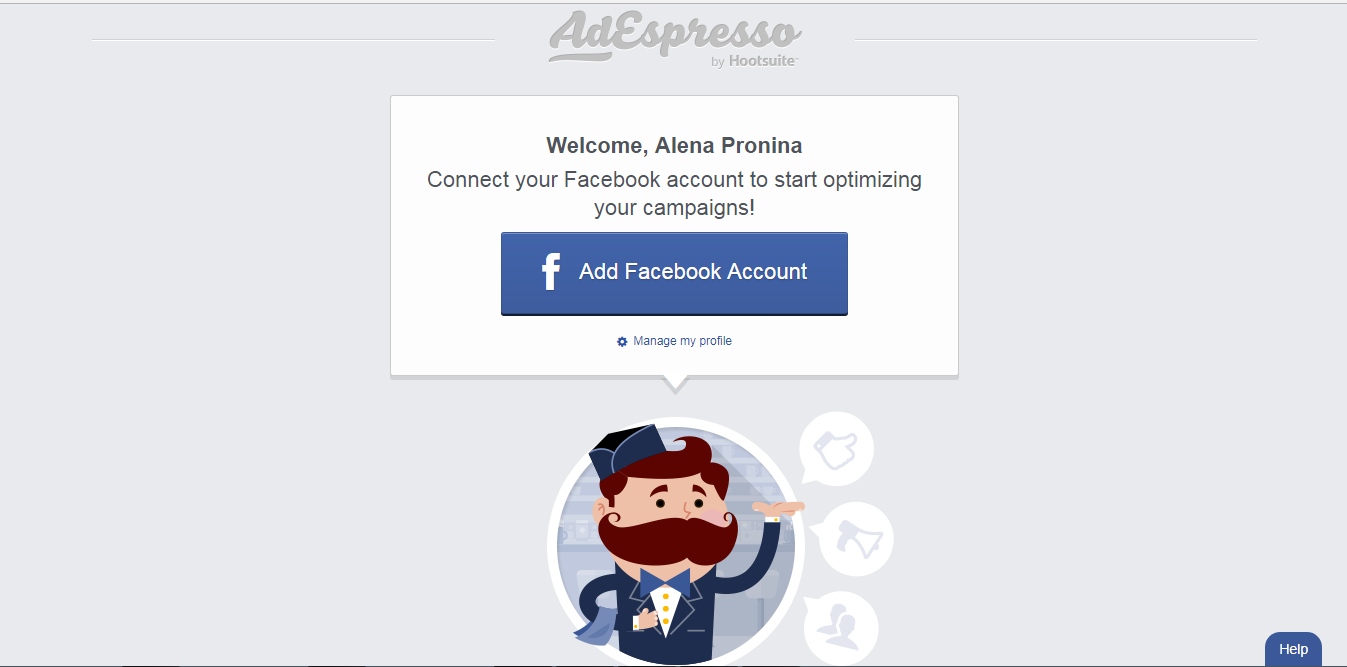The height and width of the screenshot is (667, 1347).
Task: Click the mascot's blue bow tie
Action: (x=665, y=581)
